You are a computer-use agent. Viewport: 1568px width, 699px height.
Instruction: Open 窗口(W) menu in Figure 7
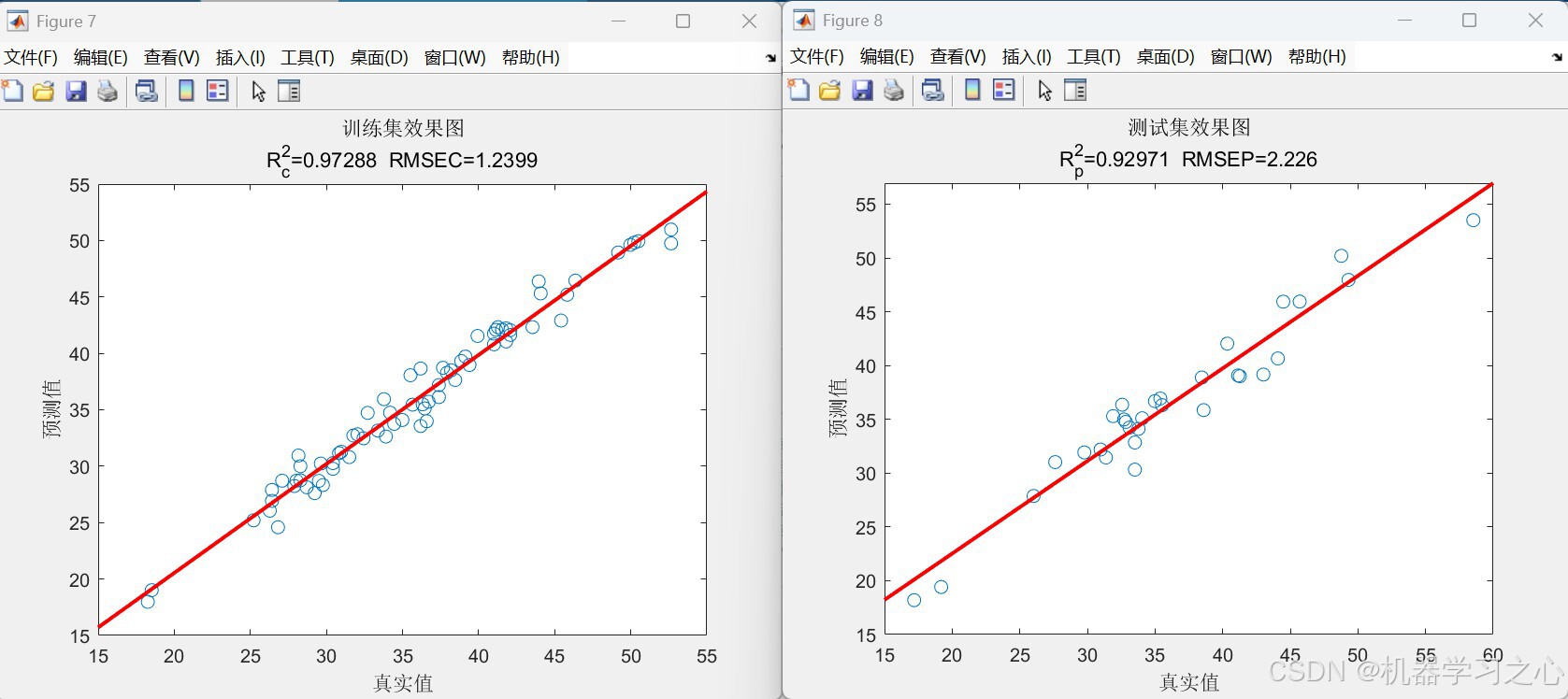click(x=455, y=57)
